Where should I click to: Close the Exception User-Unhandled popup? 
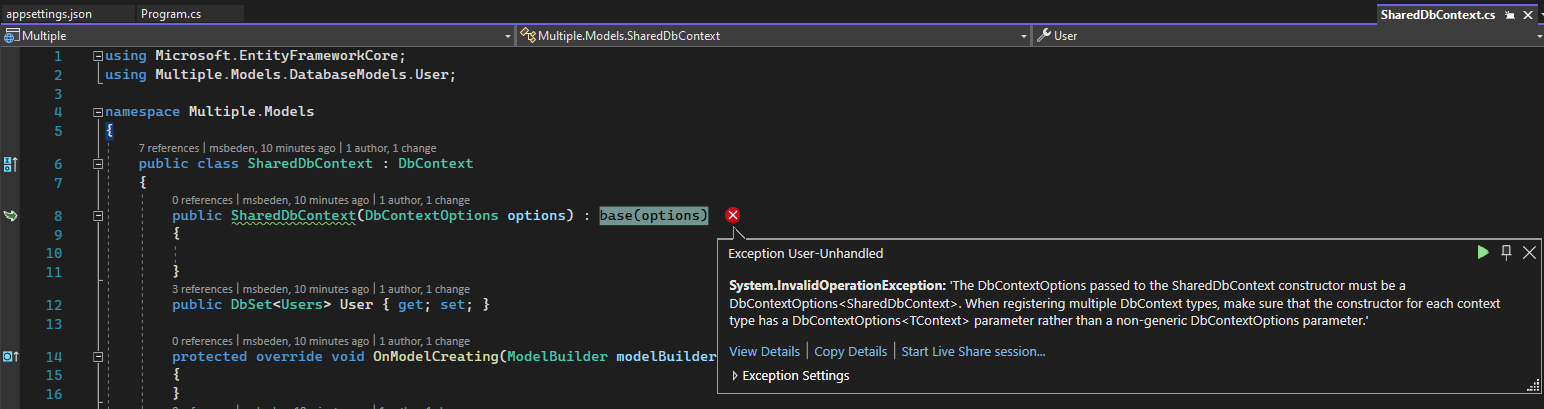(x=1529, y=253)
